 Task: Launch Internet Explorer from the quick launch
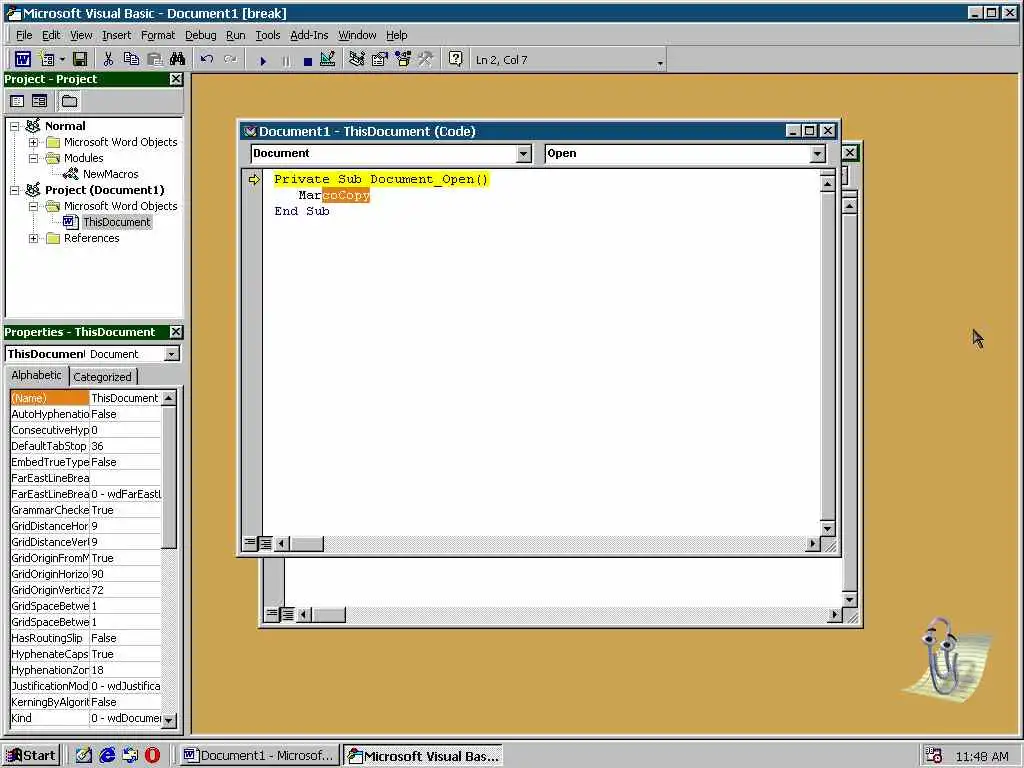pos(106,756)
